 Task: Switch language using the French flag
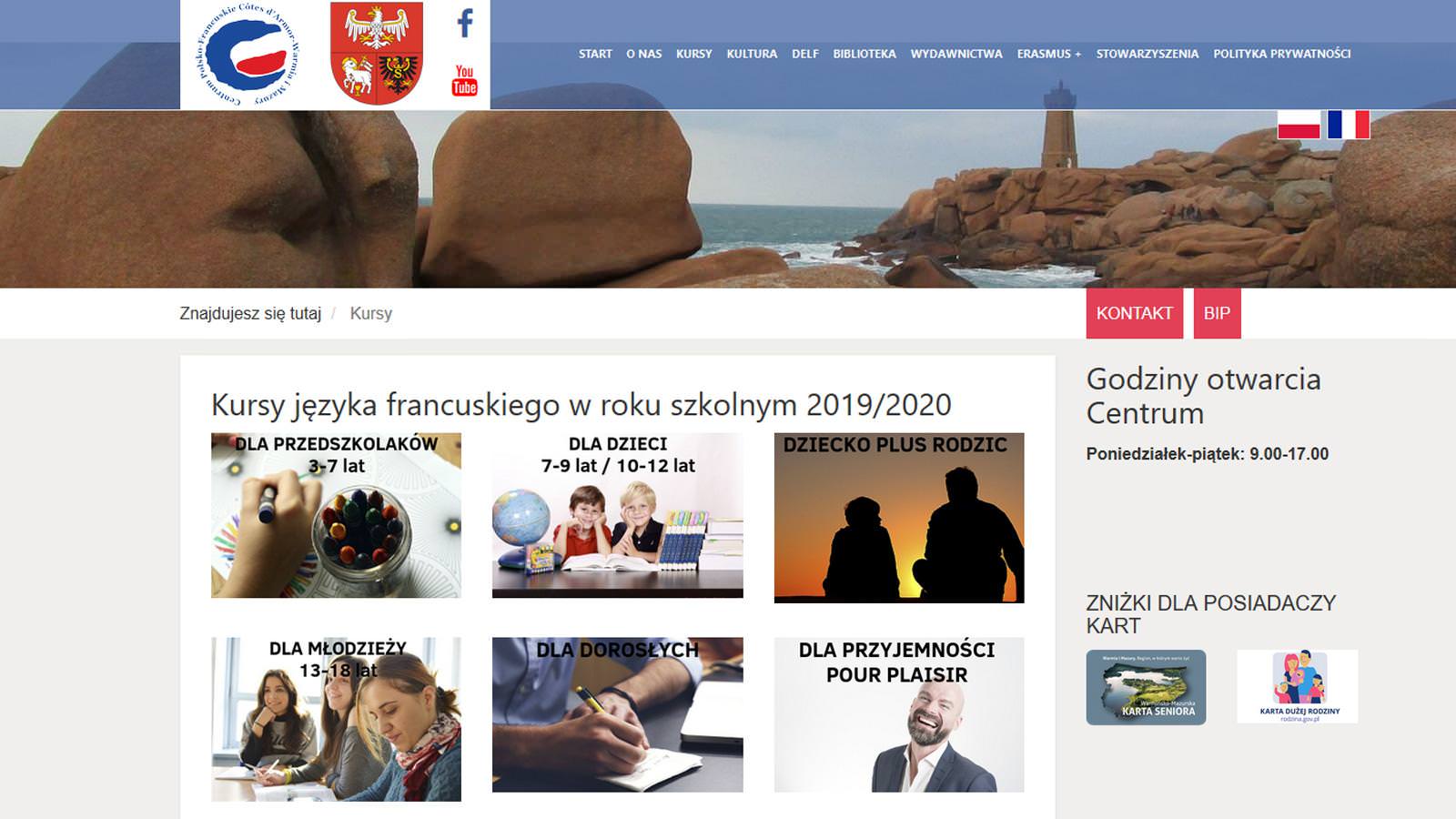pyautogui.click(x=1349, y=125)
